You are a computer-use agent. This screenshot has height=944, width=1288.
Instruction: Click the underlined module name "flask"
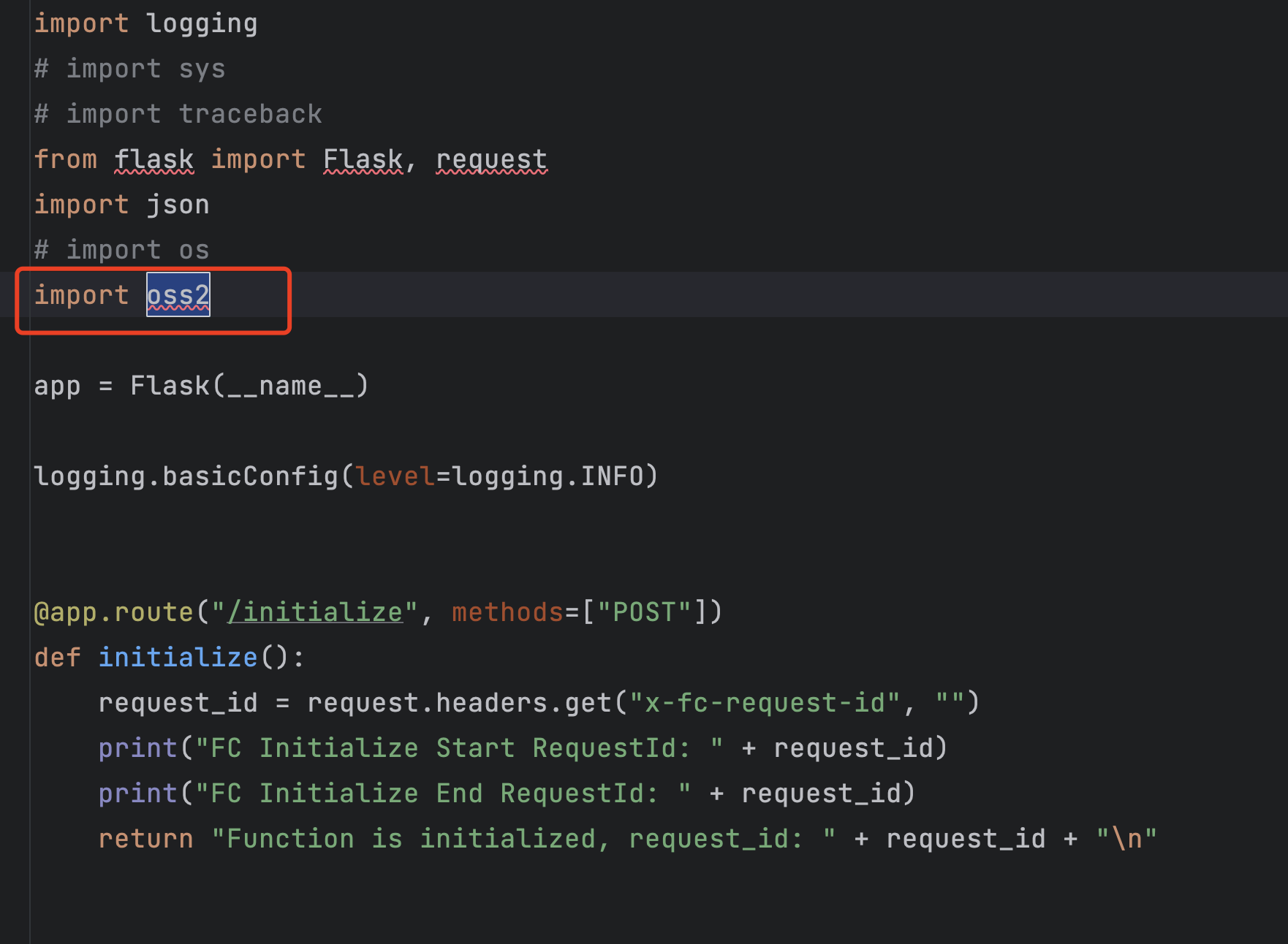pyautogui.click(x=154, y=159)
